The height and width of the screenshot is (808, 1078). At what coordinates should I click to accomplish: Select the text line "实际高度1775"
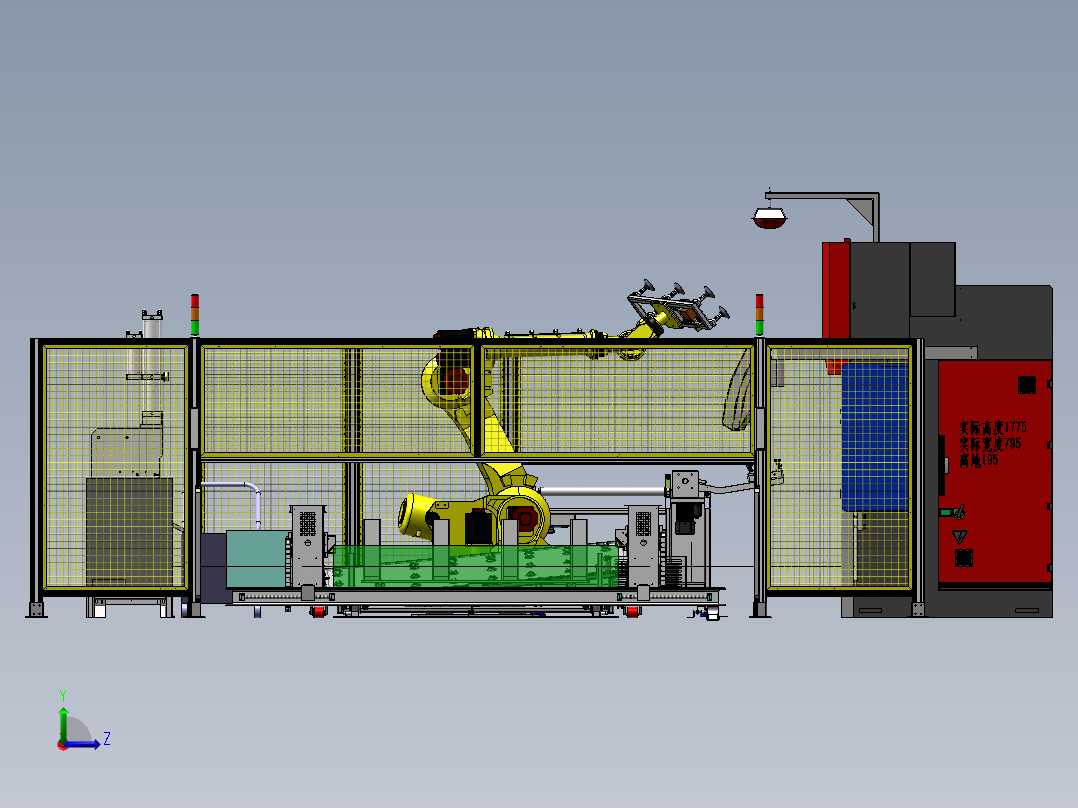993,428
